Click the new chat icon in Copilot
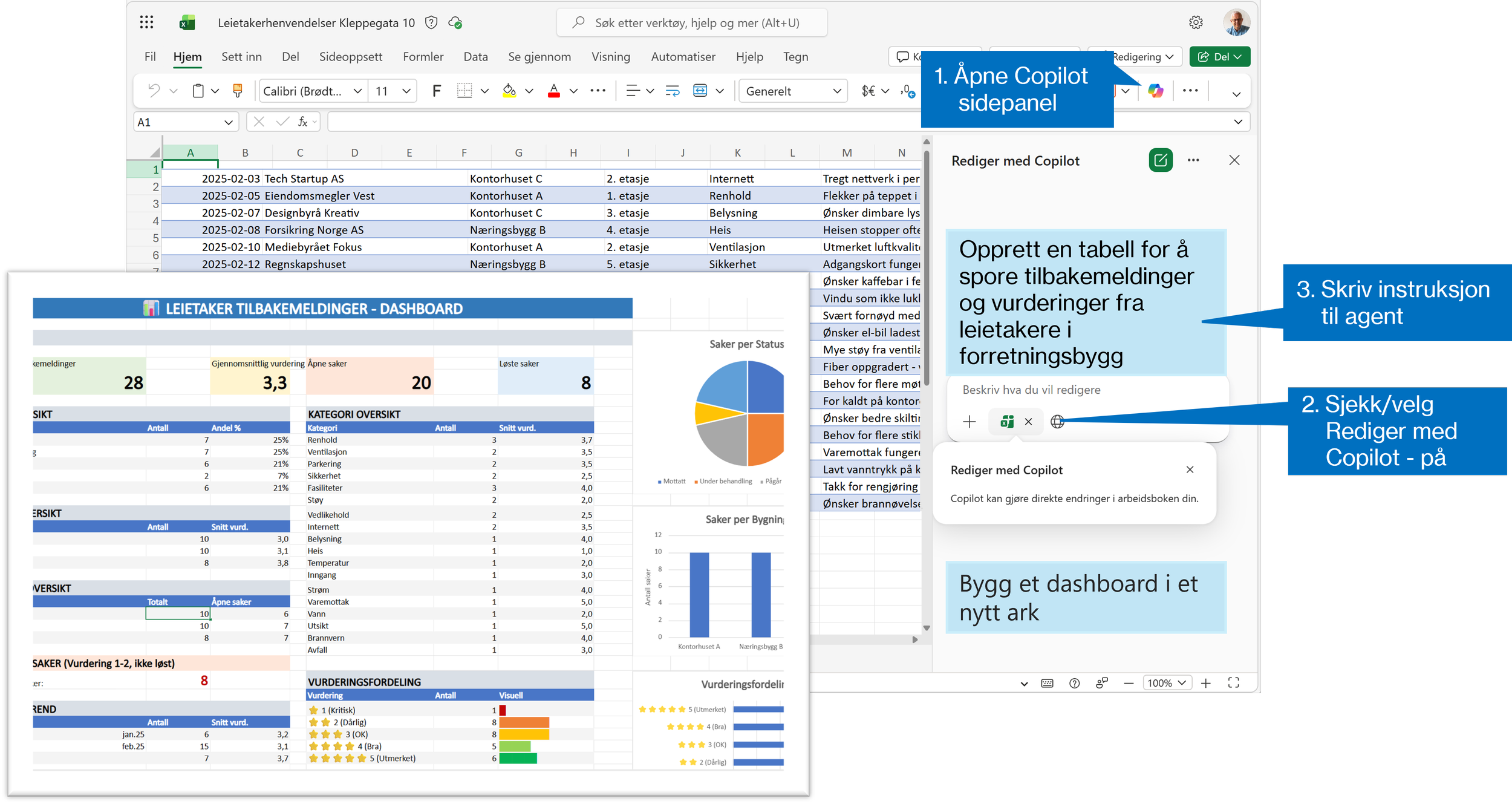 (1160, 160)
